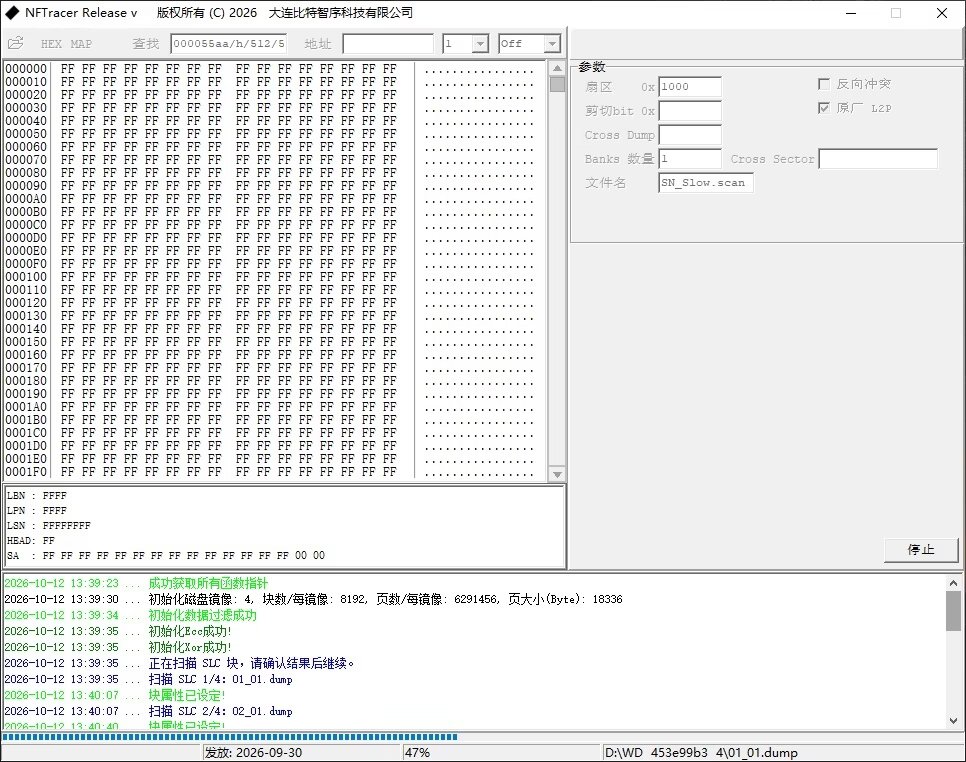Screen dimensions: 966x762
Task: Click the log panel scrollbar thumb
Action: (x=954, y=611)
